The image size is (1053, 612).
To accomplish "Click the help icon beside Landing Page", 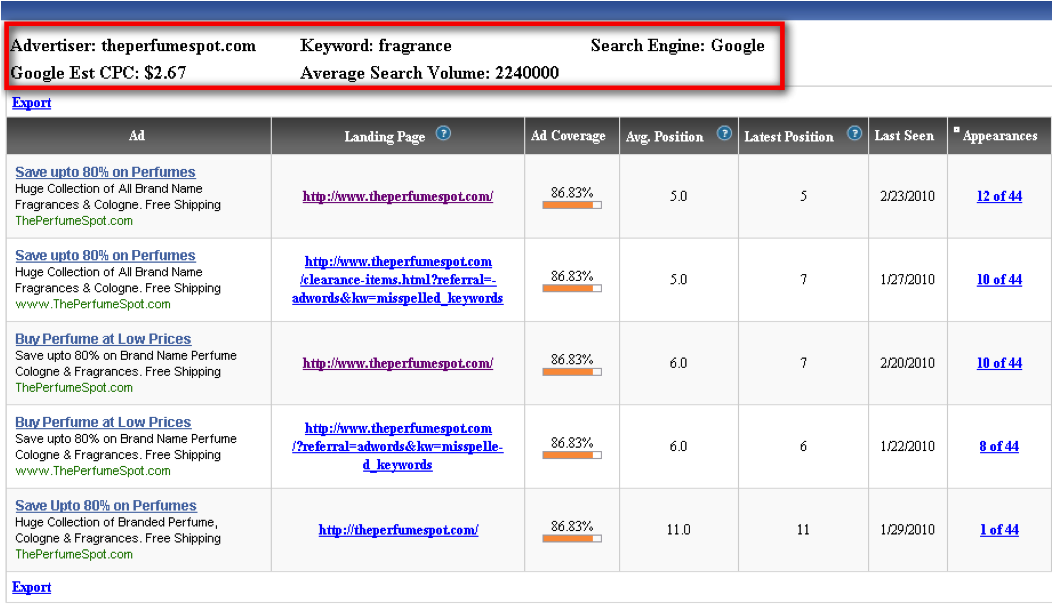I will tap(443, 133).
